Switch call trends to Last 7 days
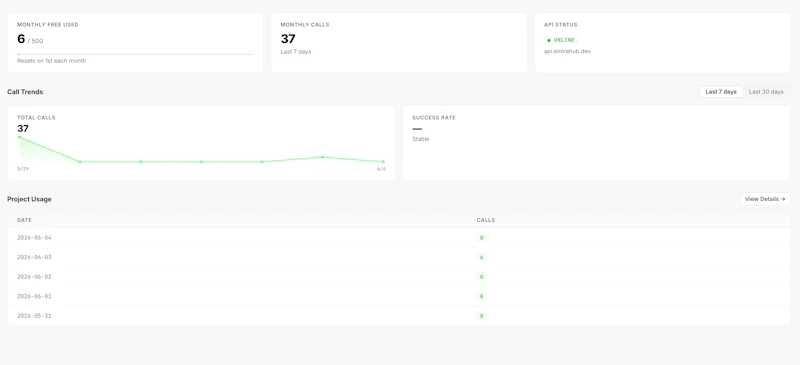800x365 pixels. 720,92
